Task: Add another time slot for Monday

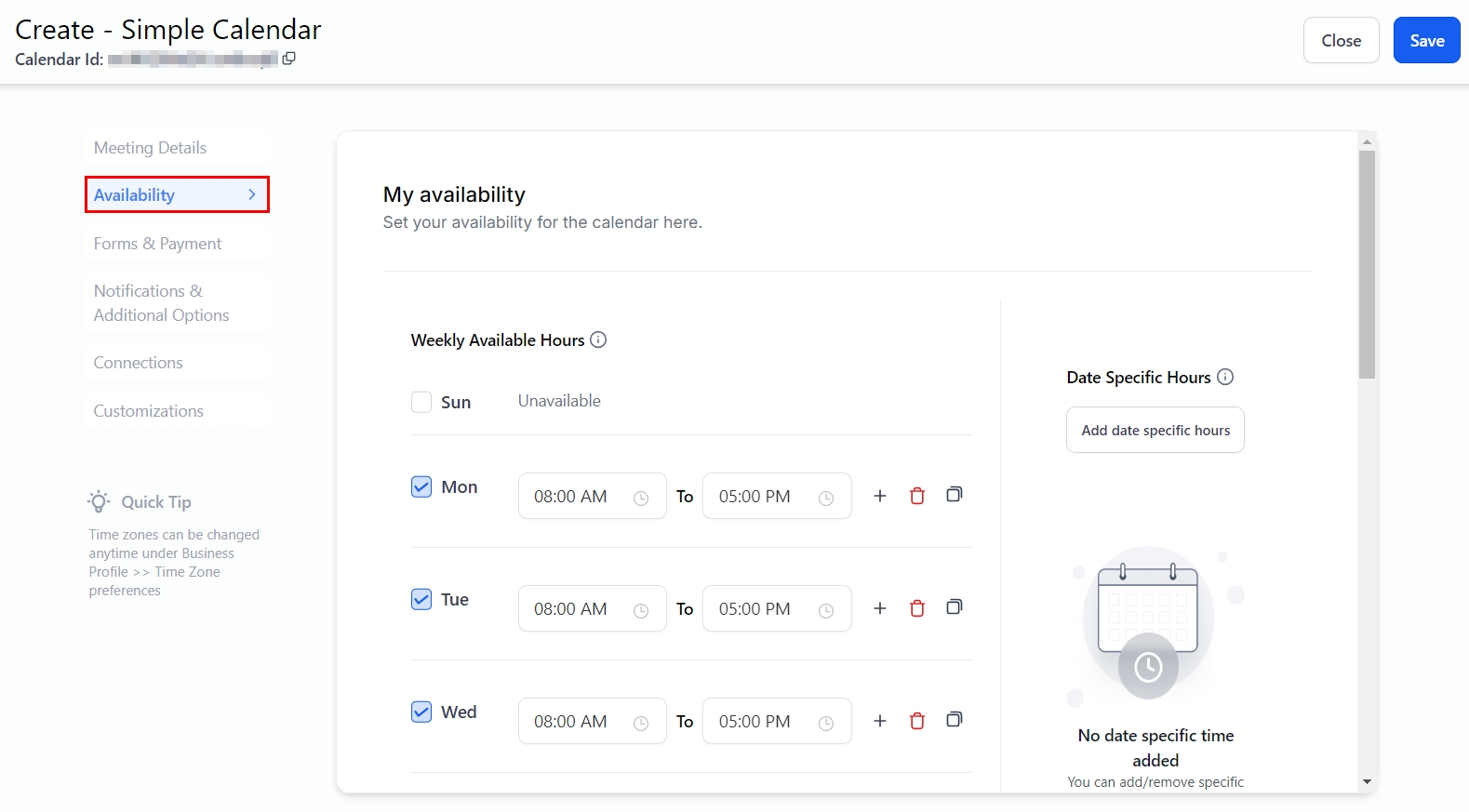Action: (880, 496)
